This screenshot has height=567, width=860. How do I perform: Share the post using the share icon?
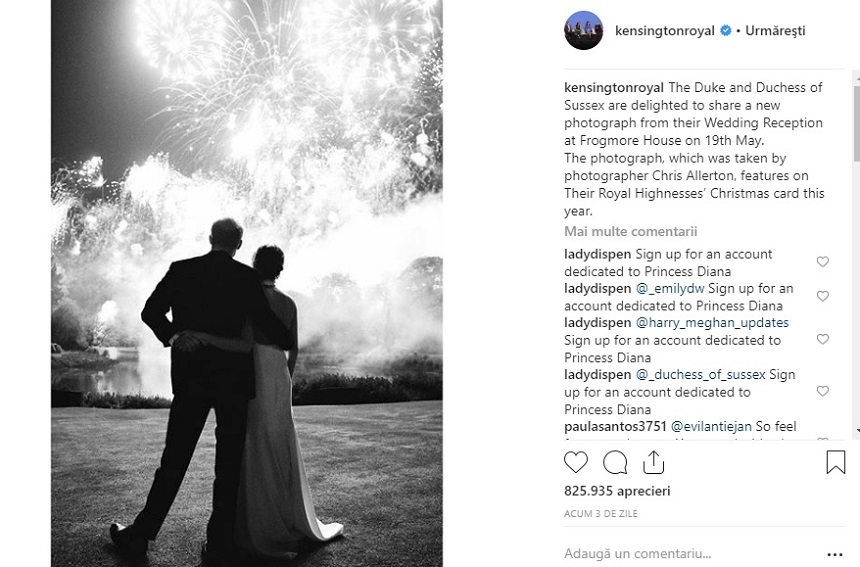(653, 462)
